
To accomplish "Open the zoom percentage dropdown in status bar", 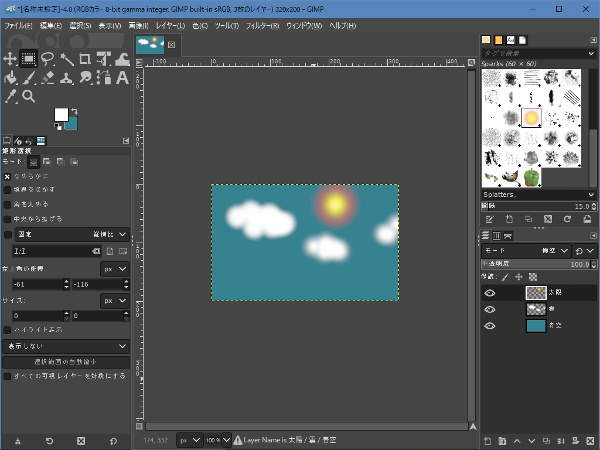I will pyautogui.click(x=215, y=439).
